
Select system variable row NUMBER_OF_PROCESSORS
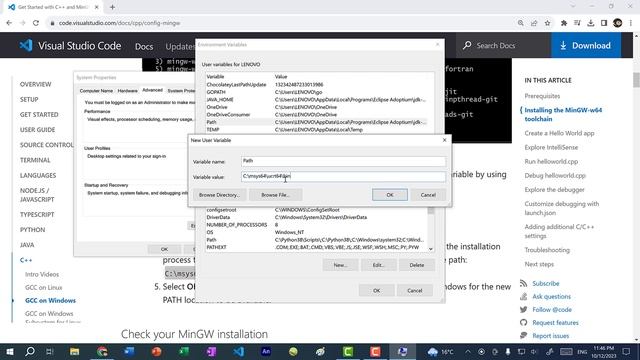(316, 225)
